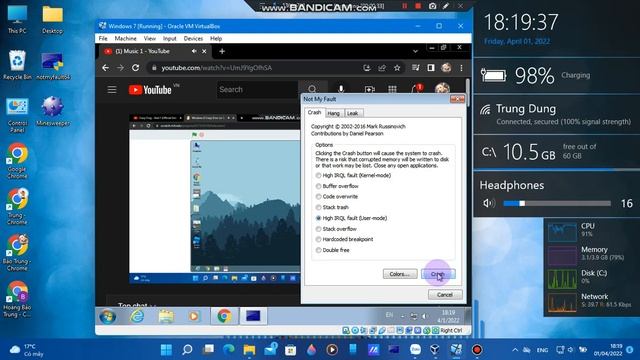
Task: Click the YouTube search box
Action: 257,89
